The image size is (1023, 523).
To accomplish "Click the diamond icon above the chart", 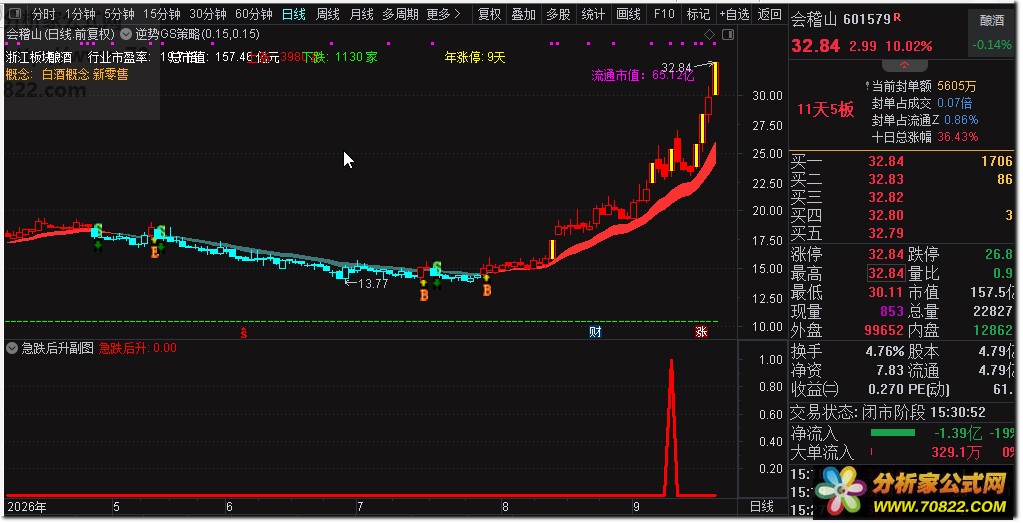I will pos(709,35).
